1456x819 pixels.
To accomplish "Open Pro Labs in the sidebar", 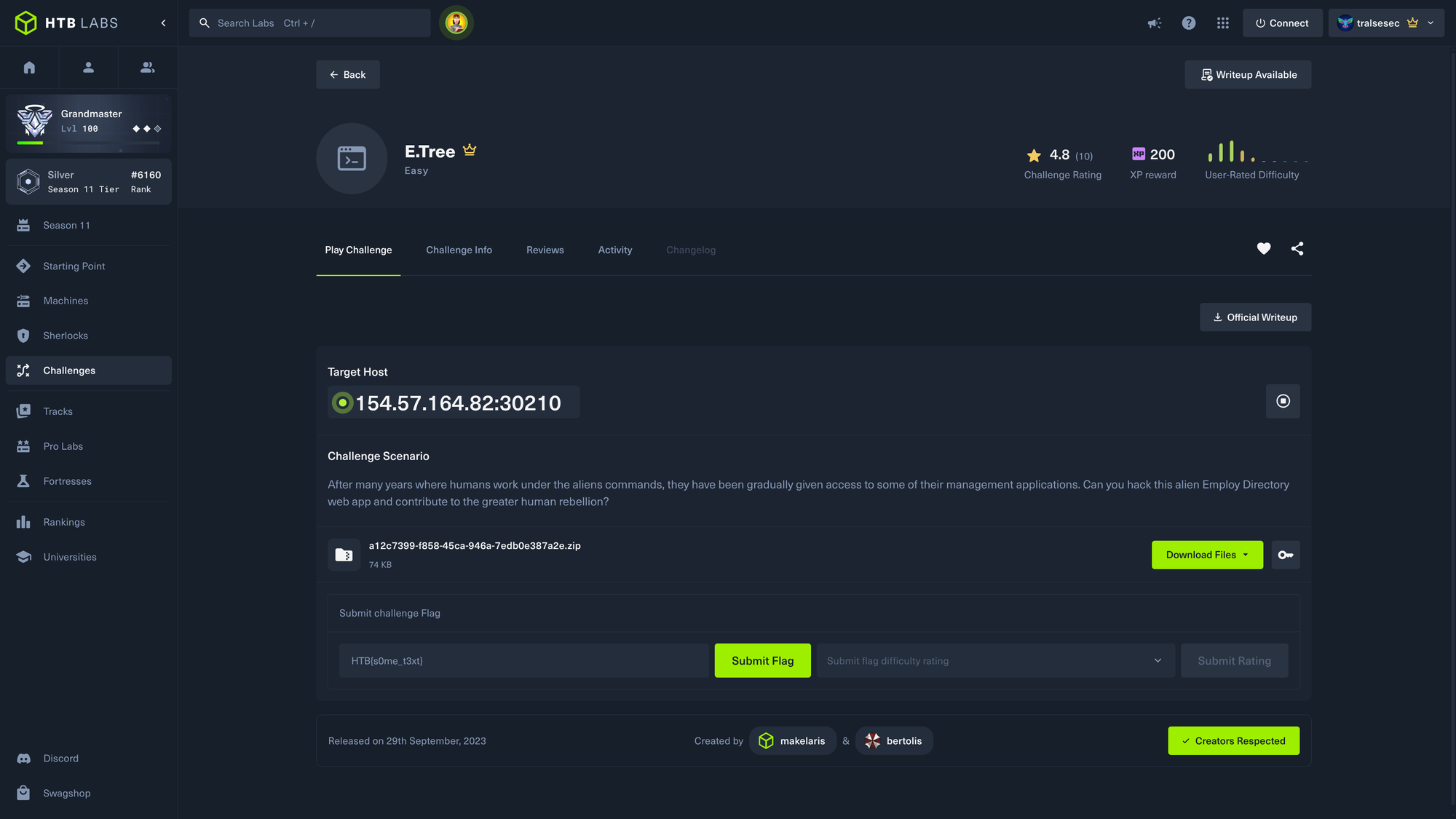I will point(89,446).
